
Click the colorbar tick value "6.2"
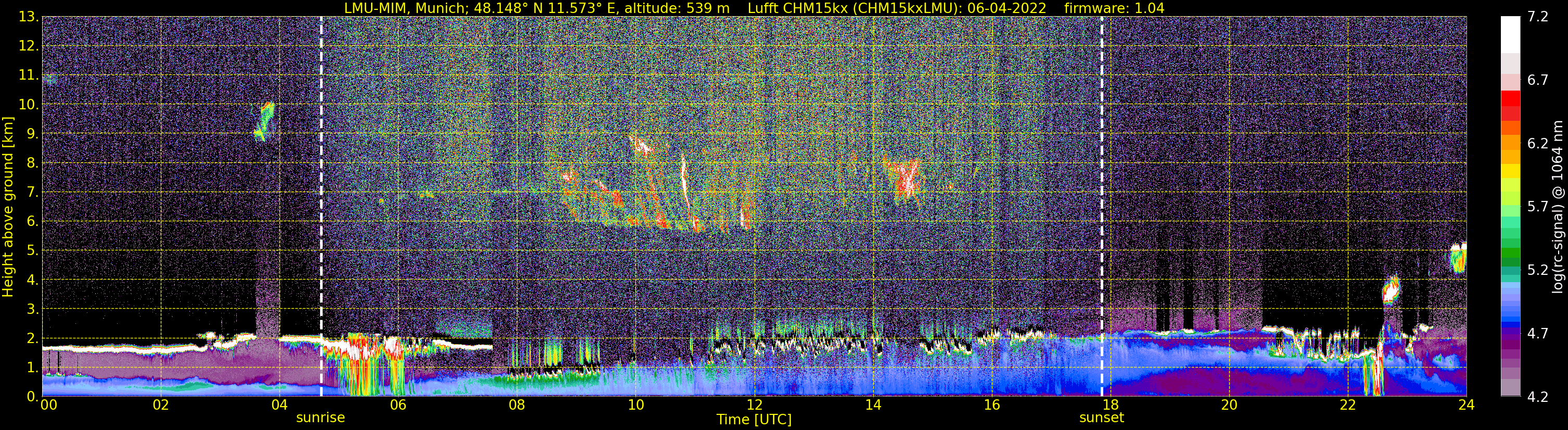pyautogui.click(x=1538, y=144)
